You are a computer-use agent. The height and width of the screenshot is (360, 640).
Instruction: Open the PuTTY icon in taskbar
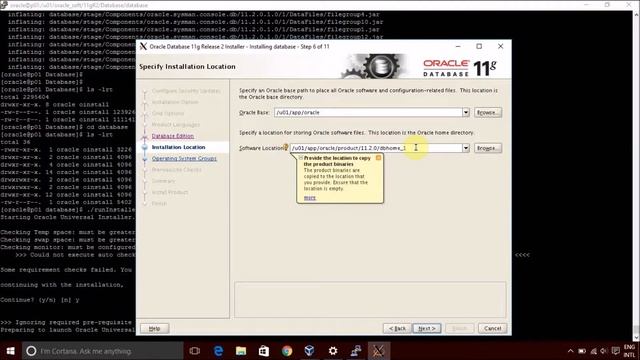pos(356,351)
